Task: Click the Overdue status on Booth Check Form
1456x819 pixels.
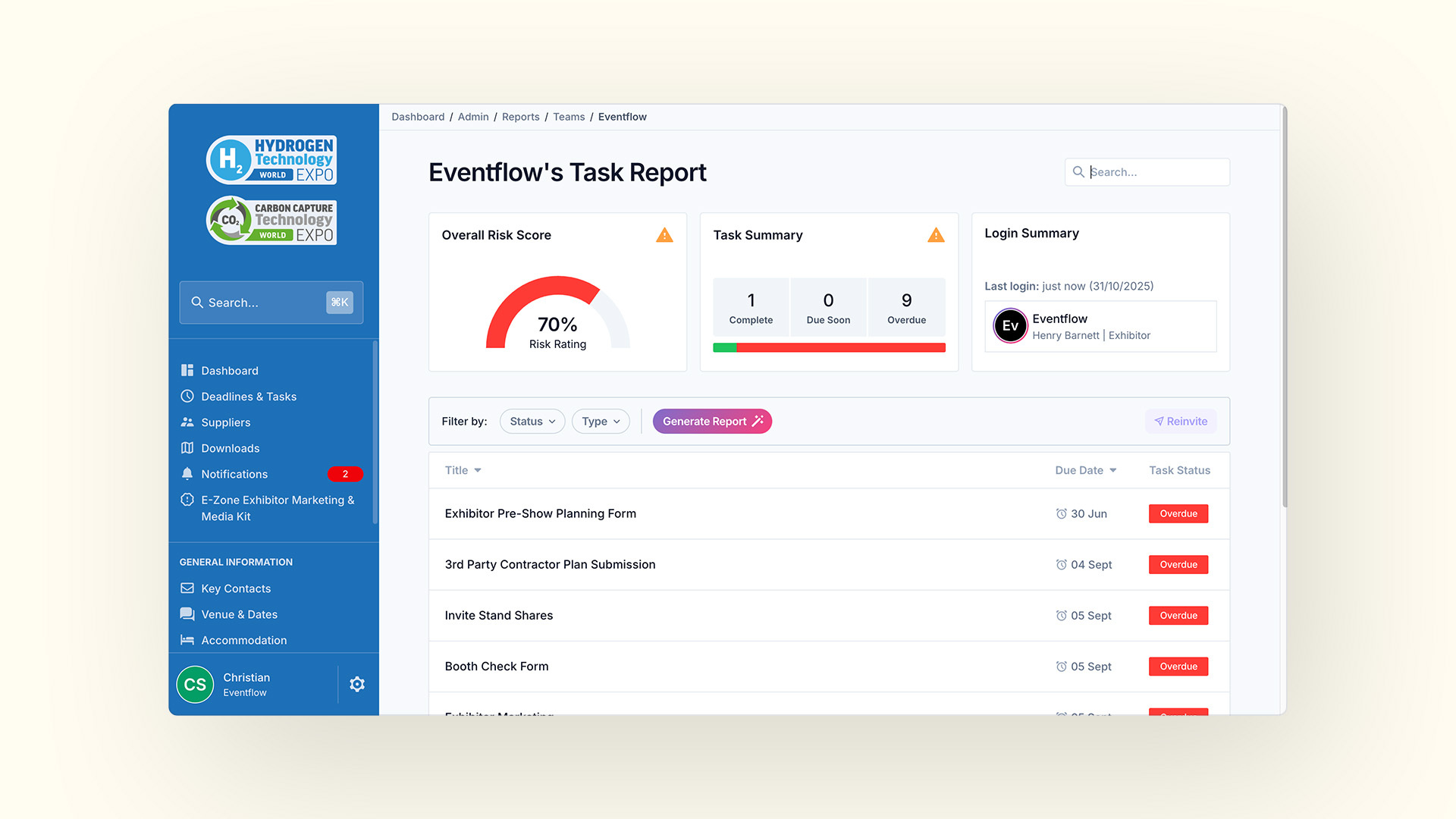Action: pos(1178,666)
